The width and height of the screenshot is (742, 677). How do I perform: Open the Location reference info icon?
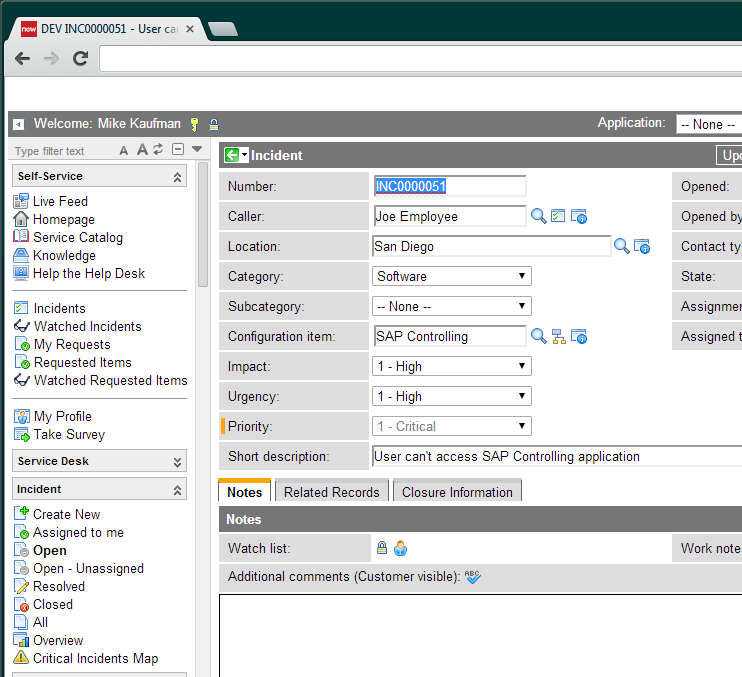642,246
